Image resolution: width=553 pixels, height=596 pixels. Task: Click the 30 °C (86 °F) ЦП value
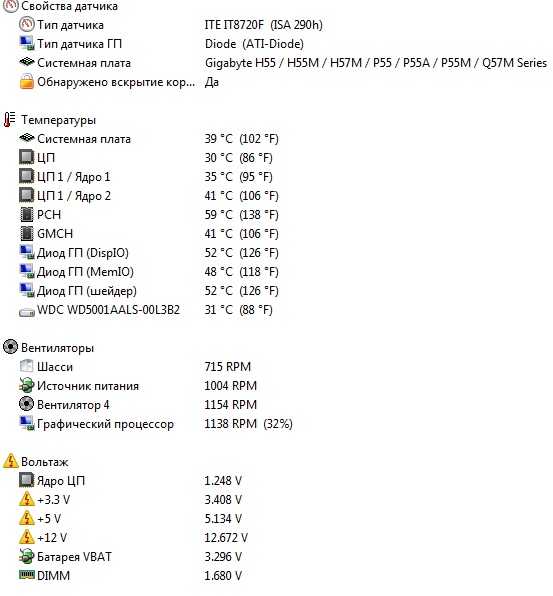239,158
